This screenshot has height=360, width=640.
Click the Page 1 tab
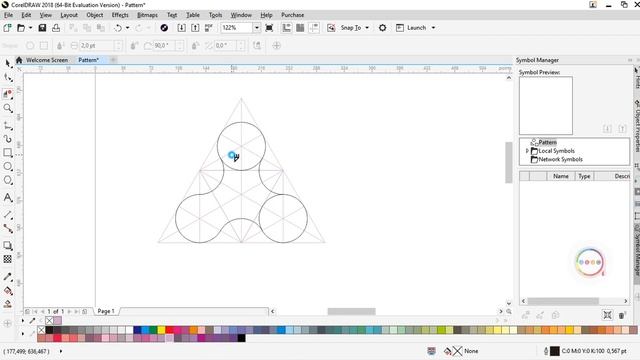click(106, 311)
